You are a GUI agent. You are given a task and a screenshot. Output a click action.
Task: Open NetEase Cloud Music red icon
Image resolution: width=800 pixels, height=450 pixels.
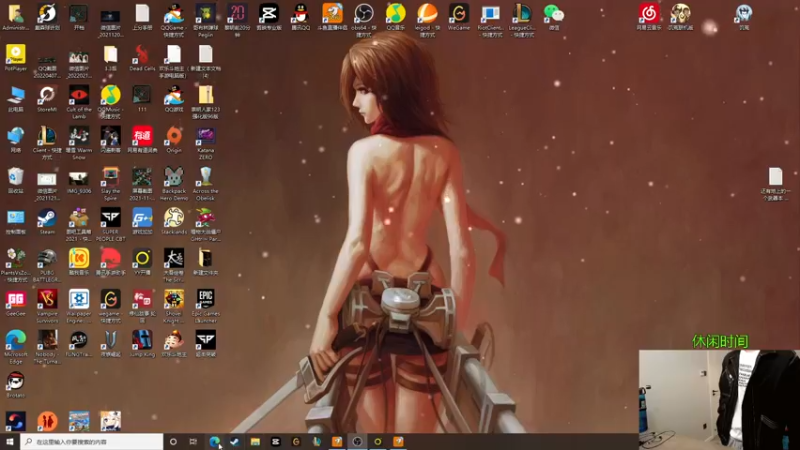[x=649, y=17]
